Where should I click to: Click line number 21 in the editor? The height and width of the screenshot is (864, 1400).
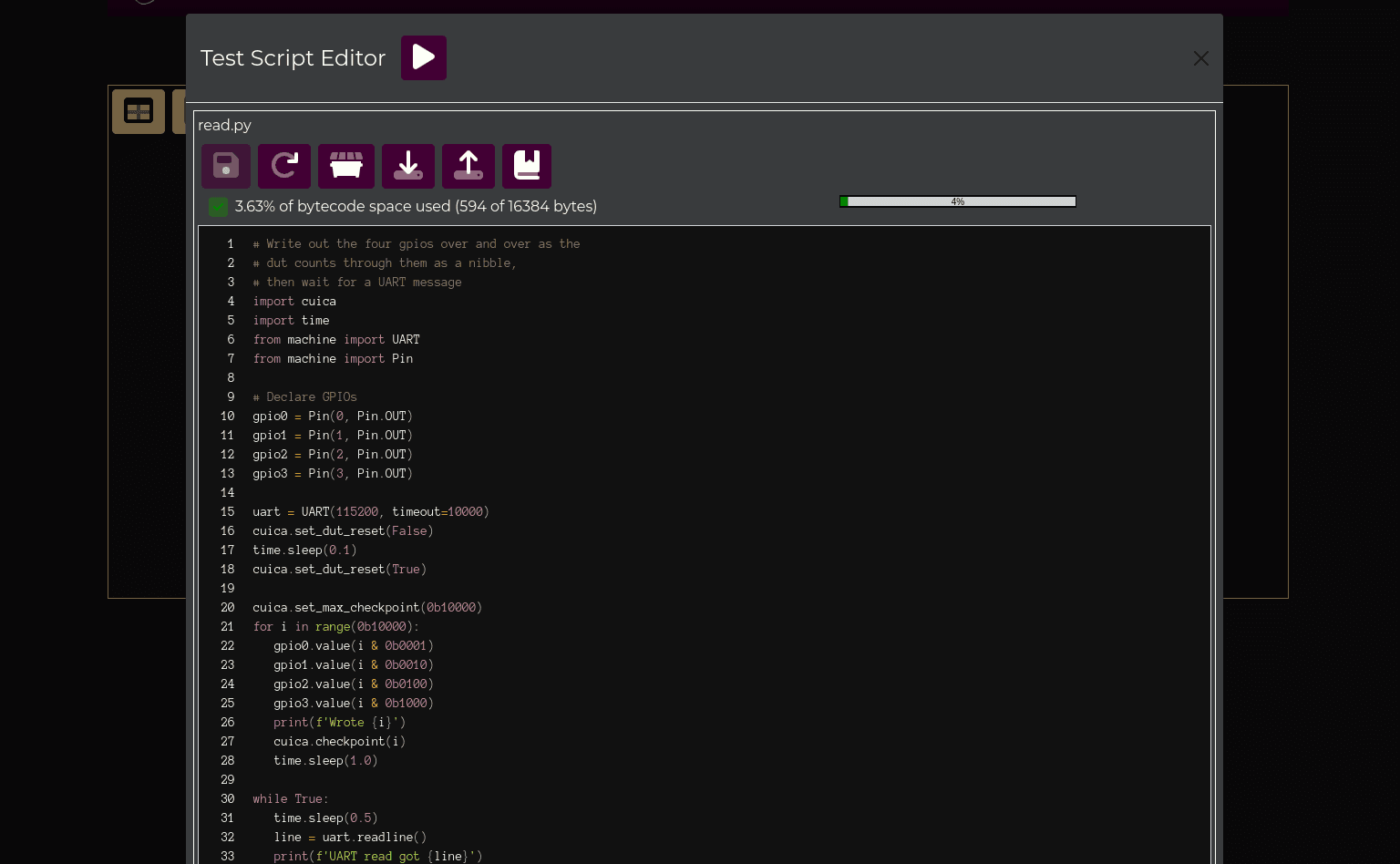point(227,627)
